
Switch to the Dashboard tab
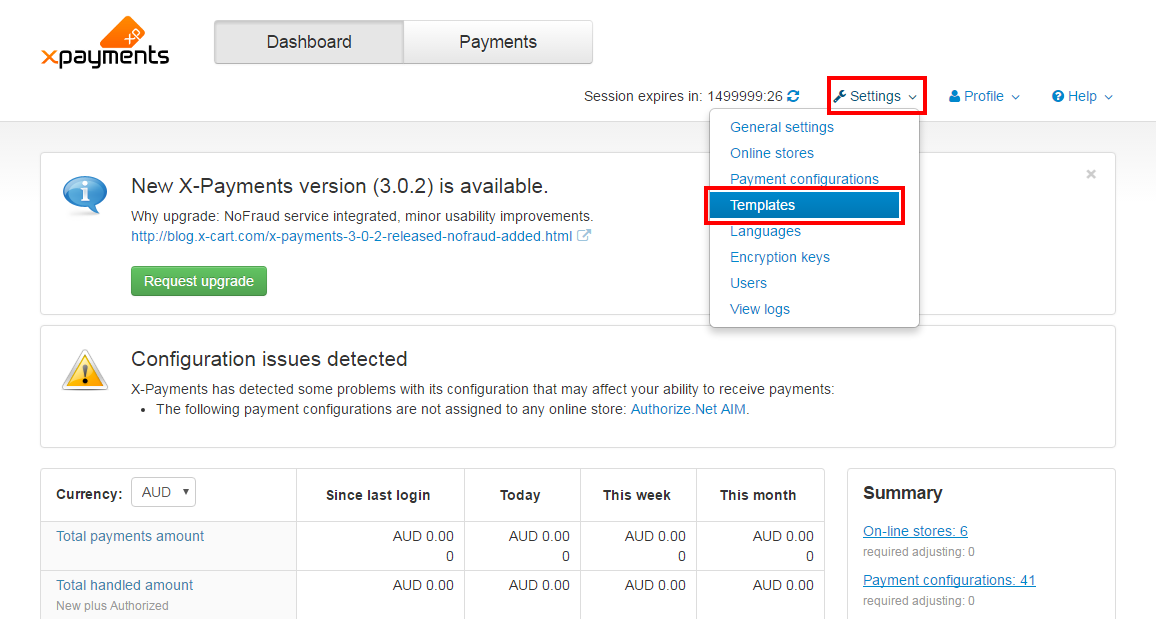pyautogui.click(x=309, y=42)
